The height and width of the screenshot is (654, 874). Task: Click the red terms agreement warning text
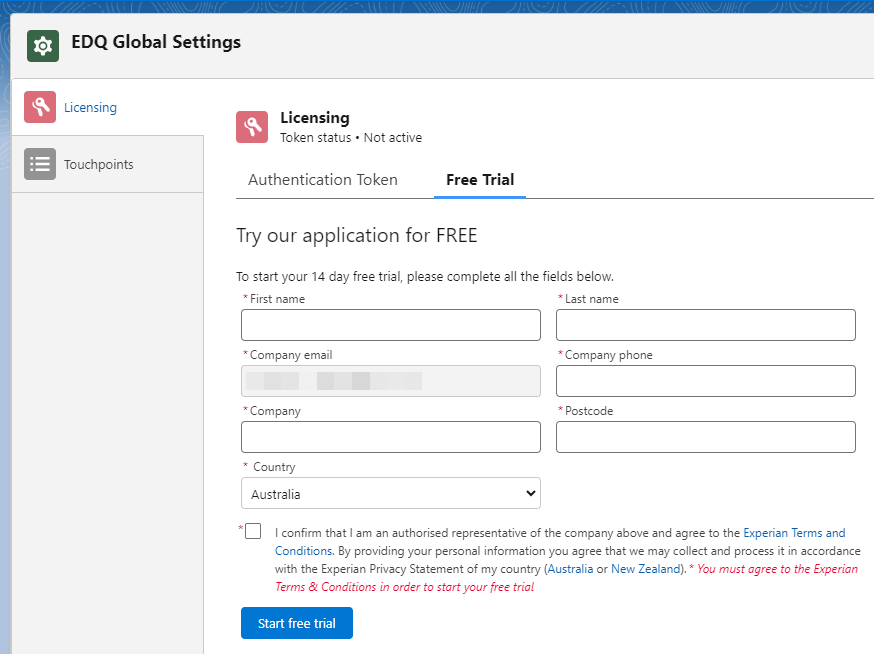click(566, 578)
